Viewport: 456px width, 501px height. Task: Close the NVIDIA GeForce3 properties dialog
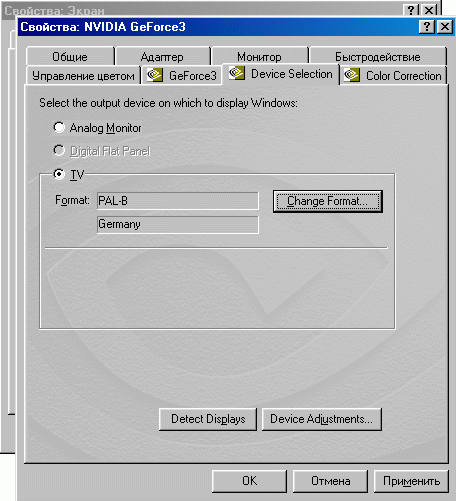click(445, 26)
